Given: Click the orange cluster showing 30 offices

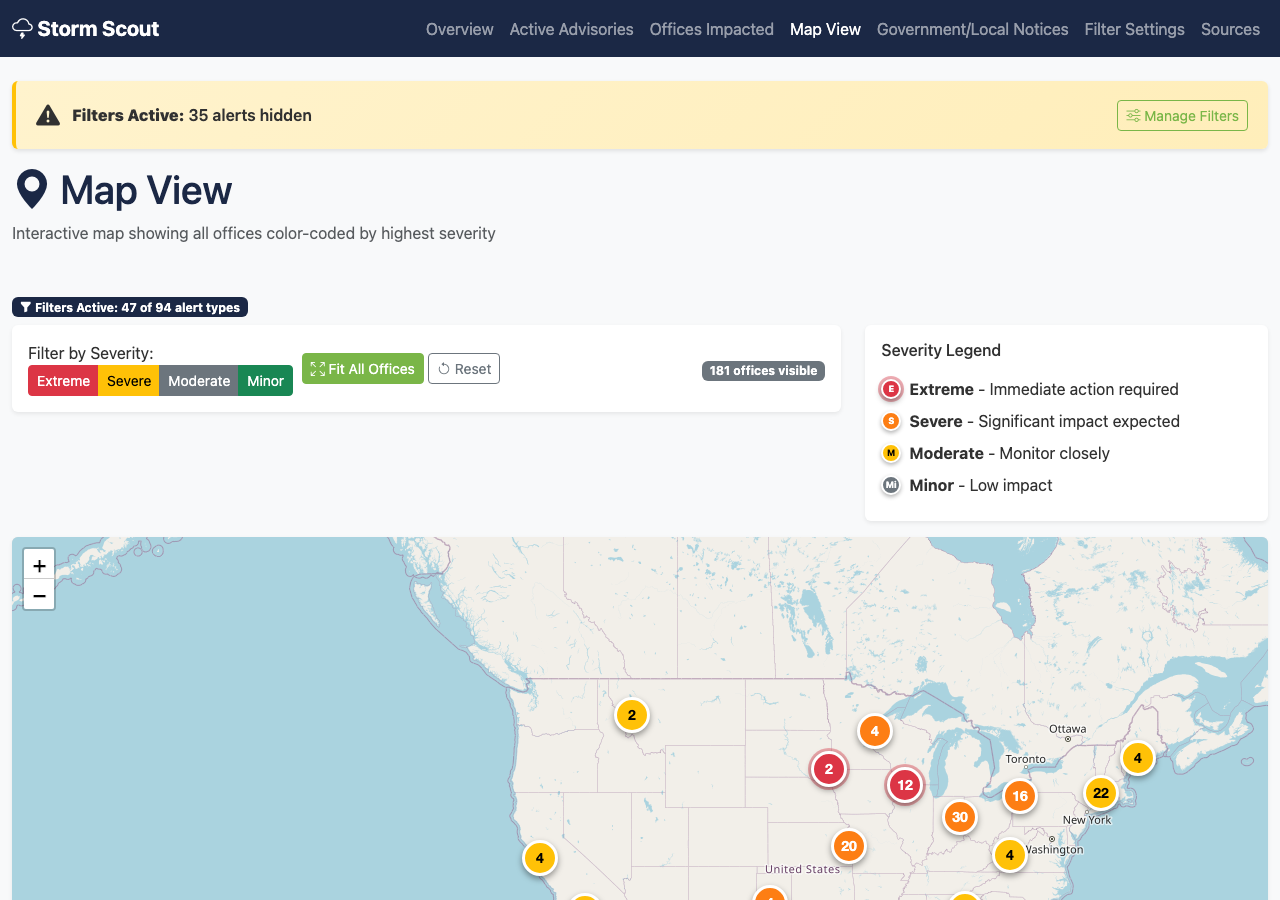Looking at the screenshot, I should (959, 817).
